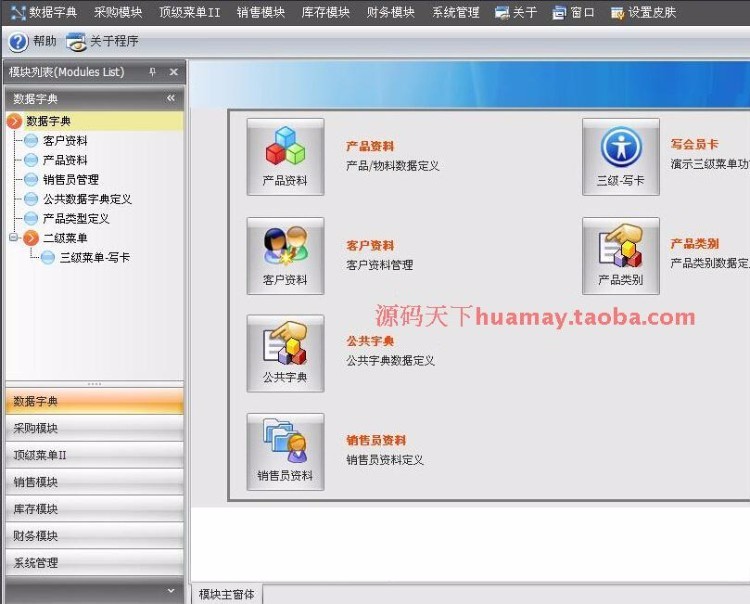Click the blue bullet icon beside 三级菜单-写卡
This screenshot has width=750, height=604.
pos(48,258)
